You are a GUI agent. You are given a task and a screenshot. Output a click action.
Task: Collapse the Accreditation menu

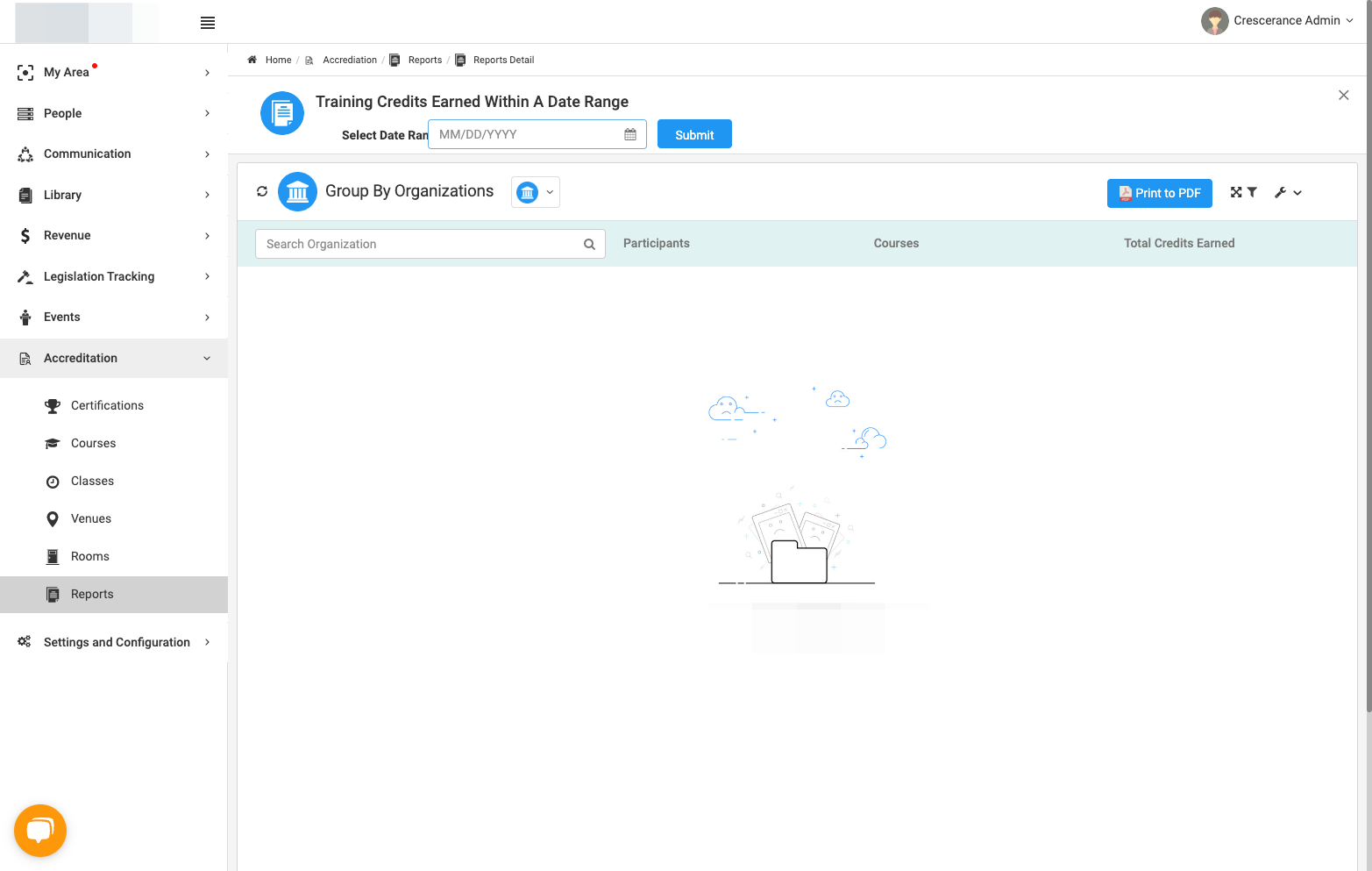click(x=114, y=358)
